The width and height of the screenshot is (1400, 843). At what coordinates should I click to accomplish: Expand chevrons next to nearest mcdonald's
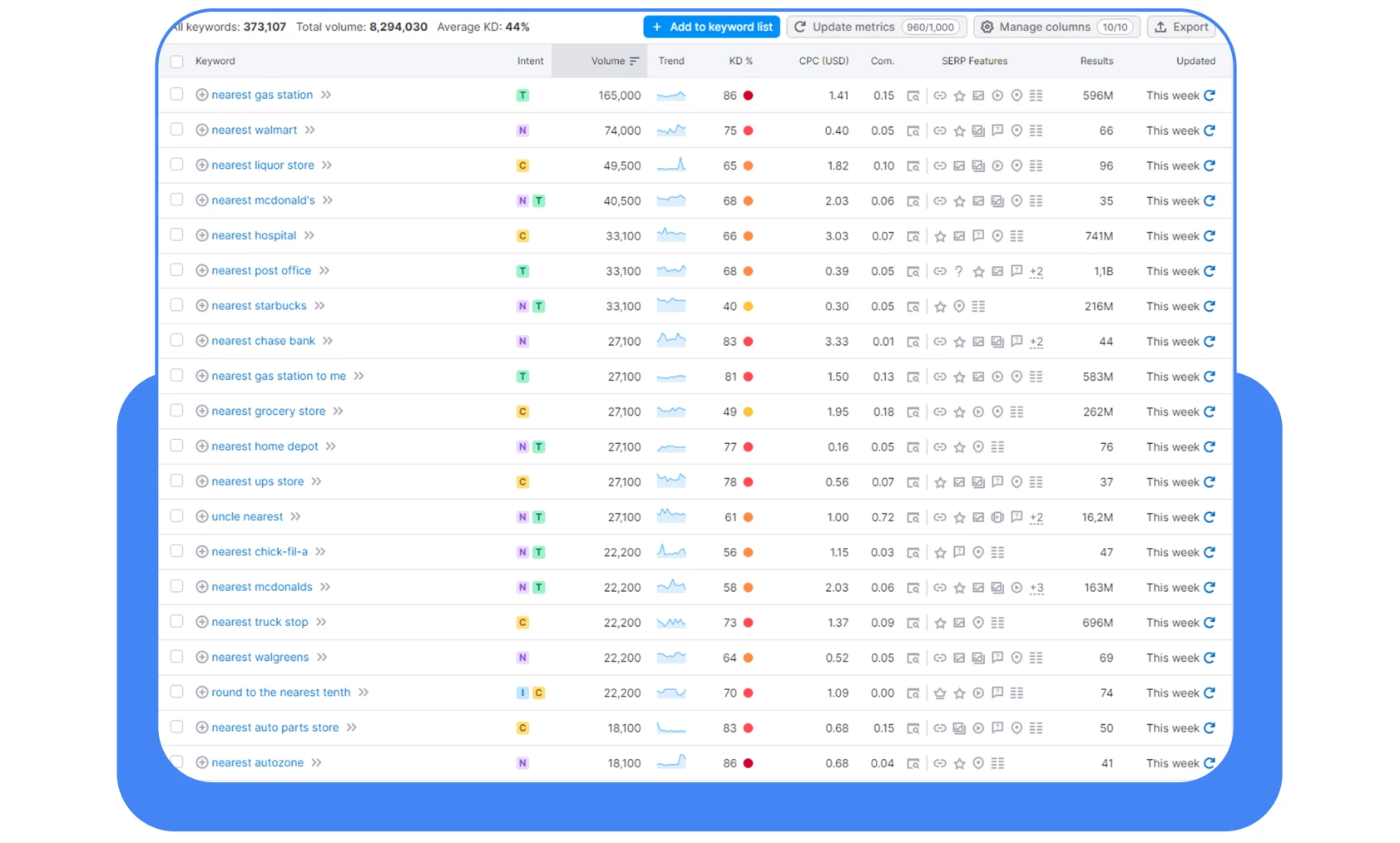328,200
